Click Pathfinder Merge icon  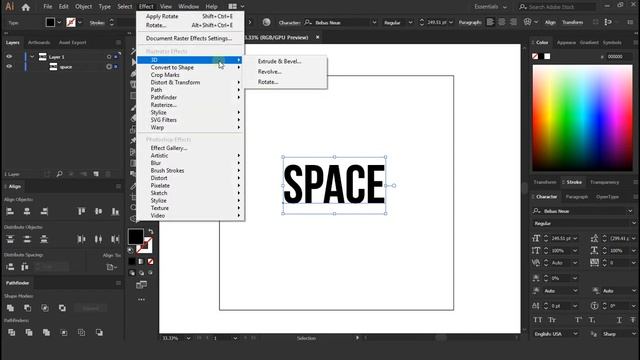[47, 332]
